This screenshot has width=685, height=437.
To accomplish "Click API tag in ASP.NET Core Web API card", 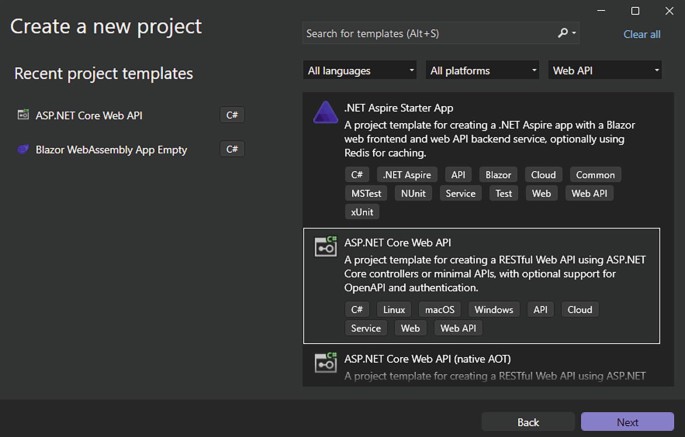I will pyautogui.click(x=540, y=309).
